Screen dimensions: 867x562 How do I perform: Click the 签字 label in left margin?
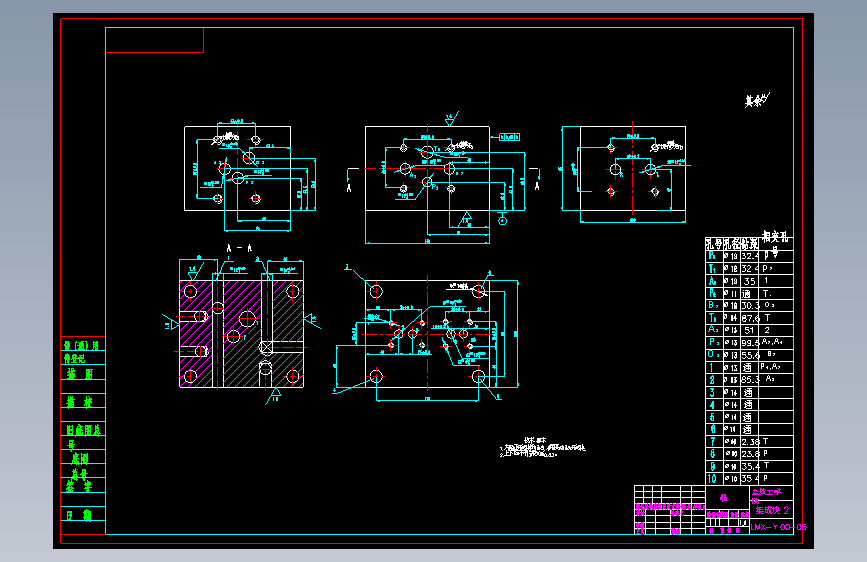(79, 486)
